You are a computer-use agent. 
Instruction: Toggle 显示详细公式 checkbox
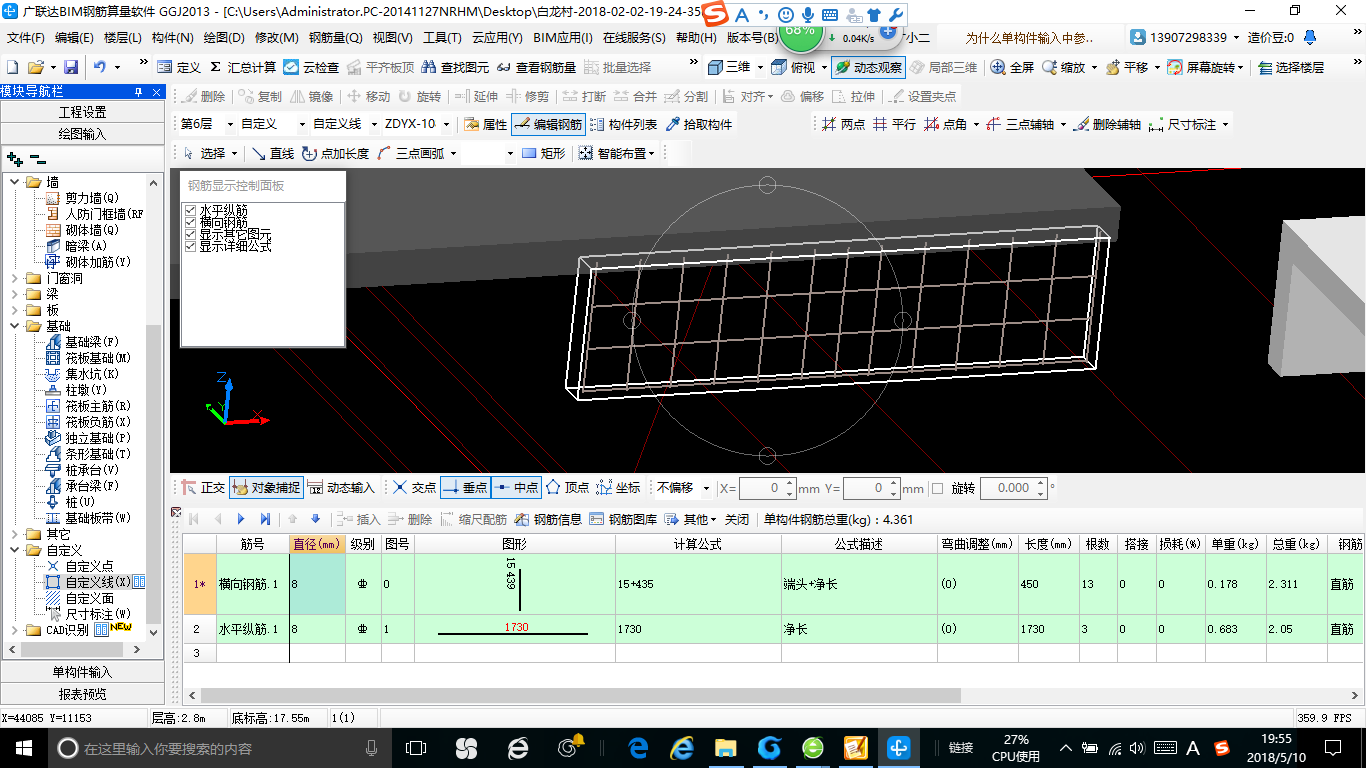point(191,246)
